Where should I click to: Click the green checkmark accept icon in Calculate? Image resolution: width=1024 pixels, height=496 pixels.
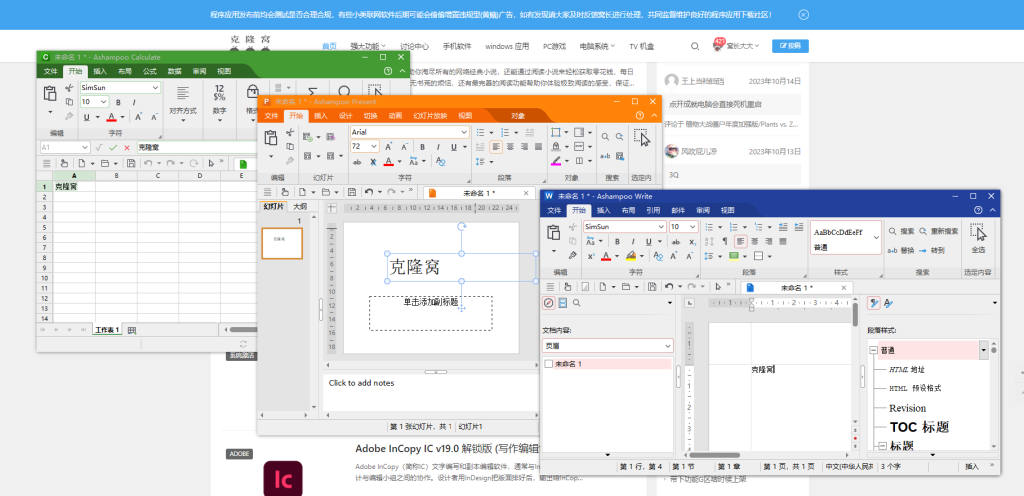[113, 148]
